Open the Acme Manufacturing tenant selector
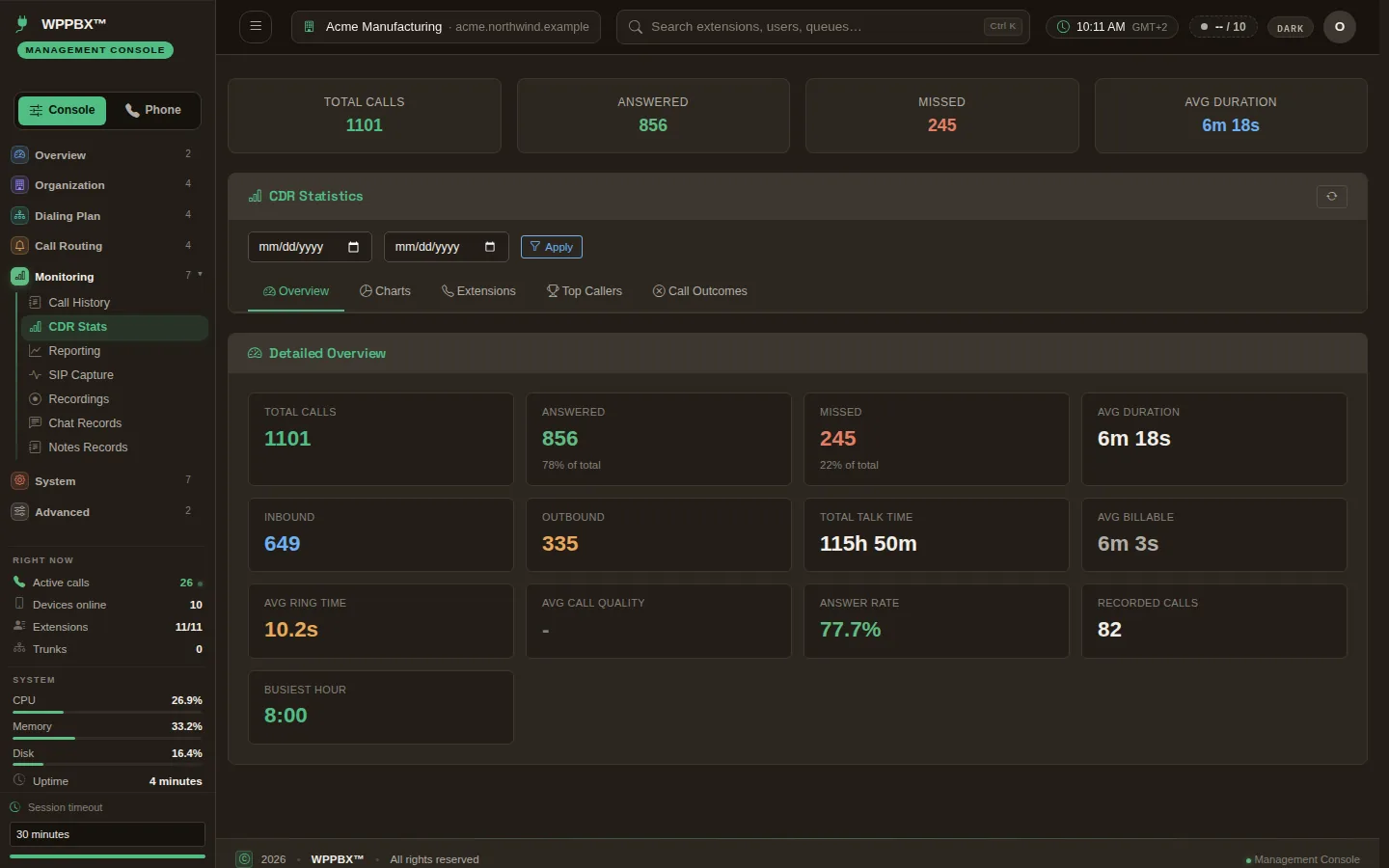This screenshot has height=868, width=1389. coord(446,27)
